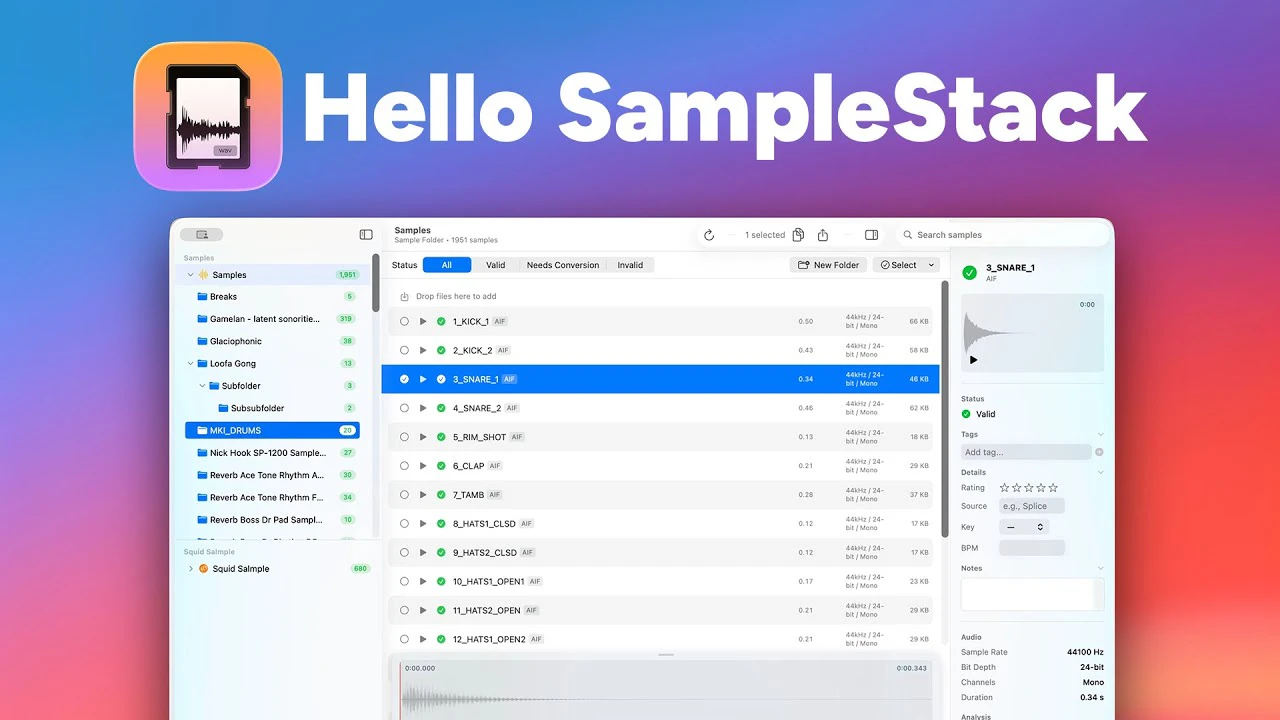Screen dimensions: 1280x720
Task: Play the 5_RIM_SHOT sample
Action: coord(423,437)
